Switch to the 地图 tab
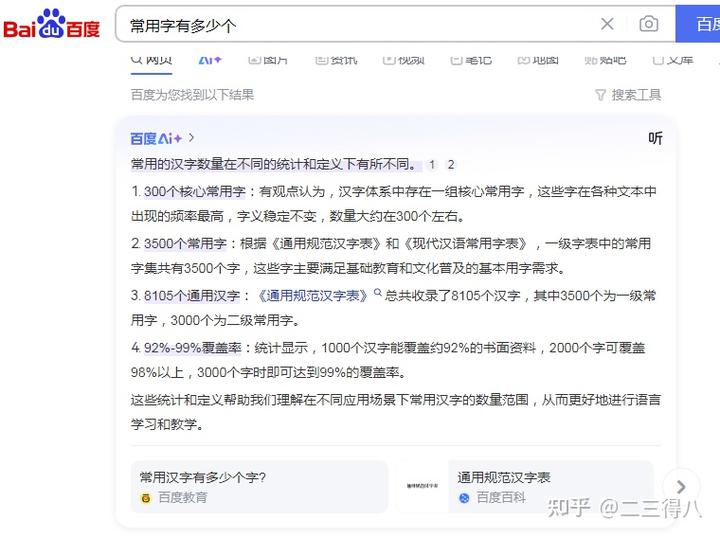 [x=538, y=60]
